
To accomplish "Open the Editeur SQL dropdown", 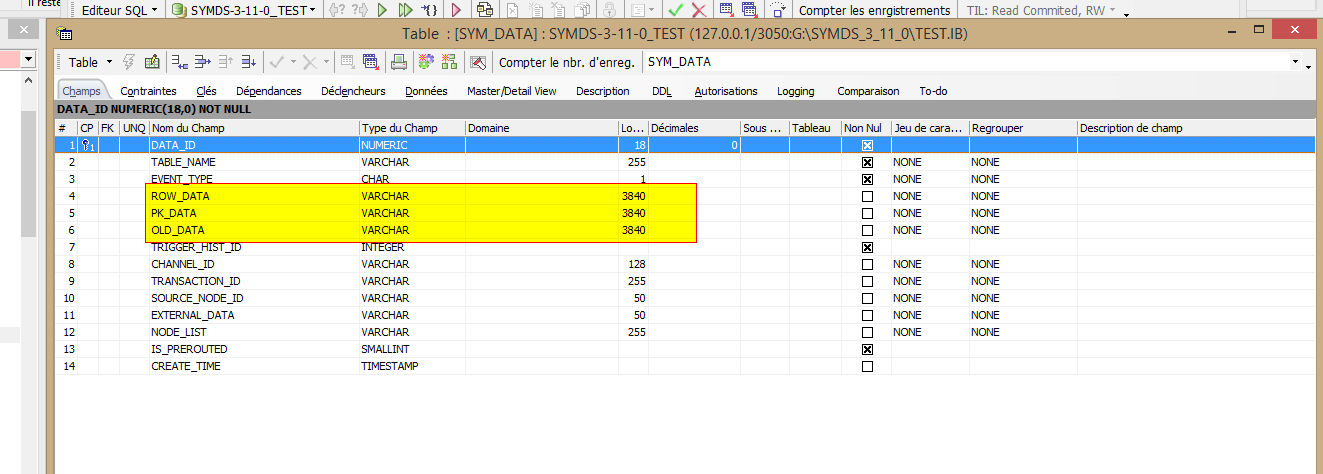I will coord(123,10).
